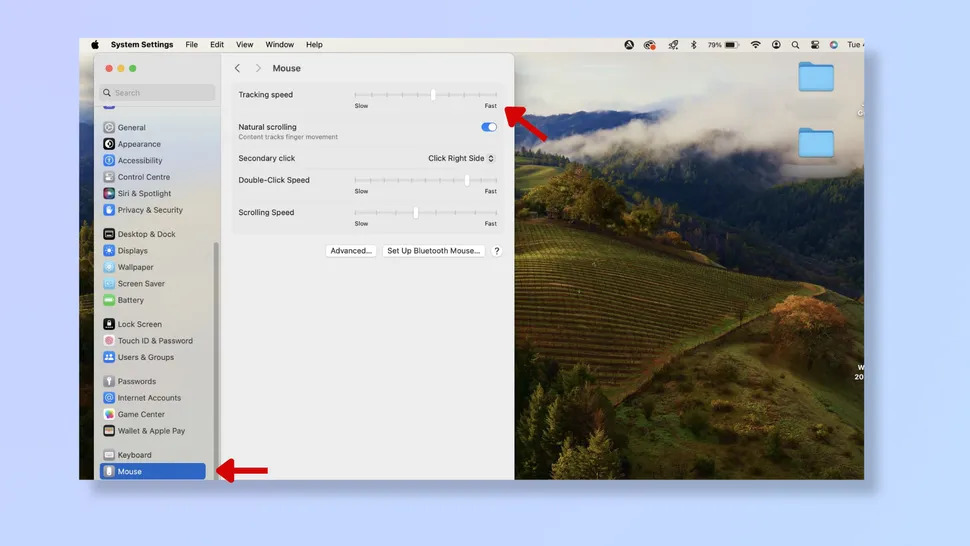Click the Tracking speed slider handle
This screenshot has width=970, height=546.
[433, 95]
